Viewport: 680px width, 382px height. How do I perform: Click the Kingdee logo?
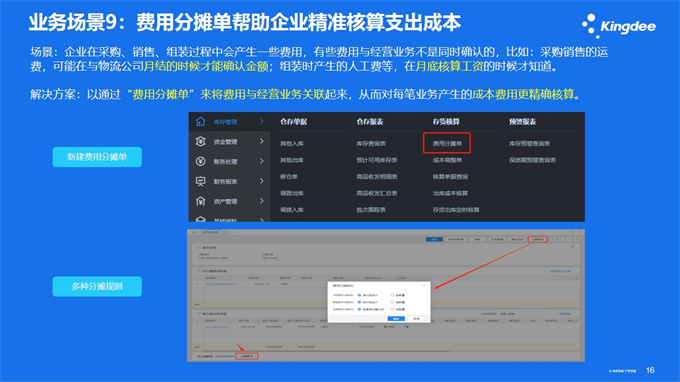point(619,26)
